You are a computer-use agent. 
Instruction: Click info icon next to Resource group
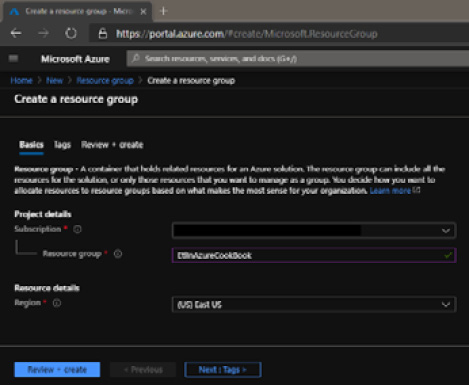point(118,254)
